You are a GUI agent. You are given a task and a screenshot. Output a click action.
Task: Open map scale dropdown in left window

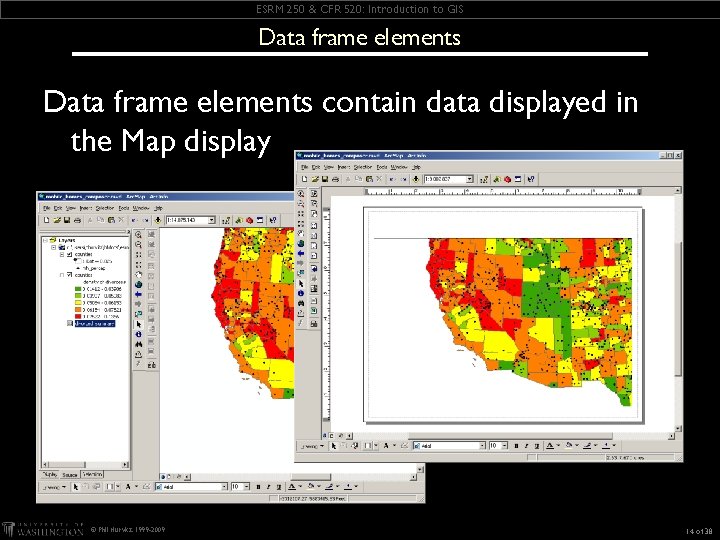tap(212, 220)
